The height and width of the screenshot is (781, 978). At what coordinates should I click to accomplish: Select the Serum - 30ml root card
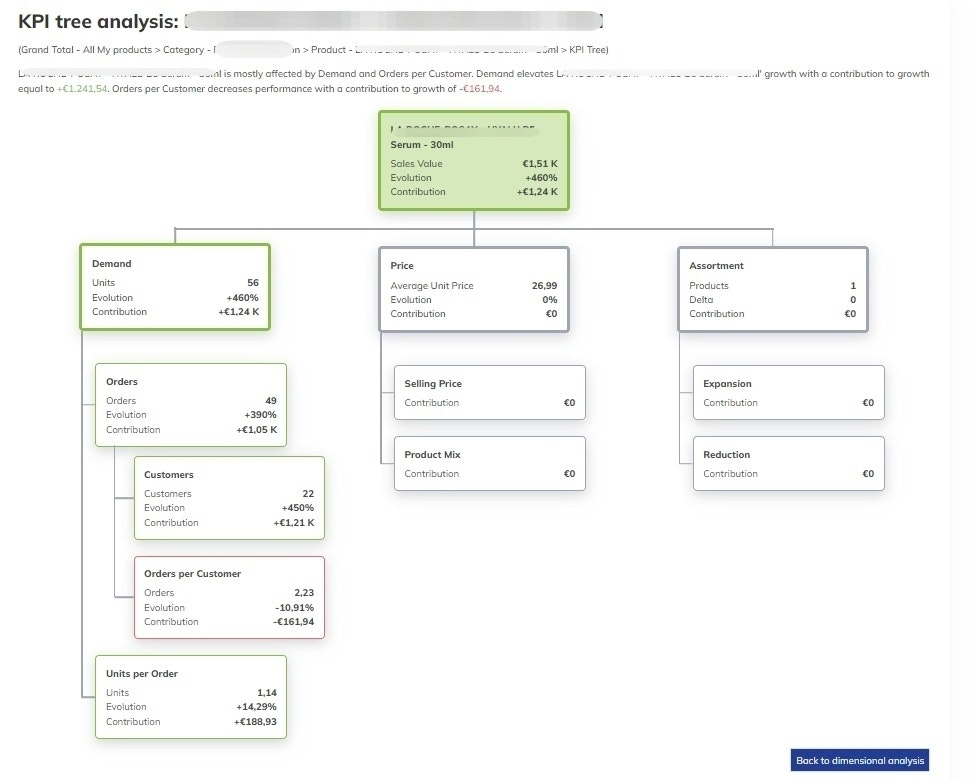pyautogui.click(x=474, y=160)
